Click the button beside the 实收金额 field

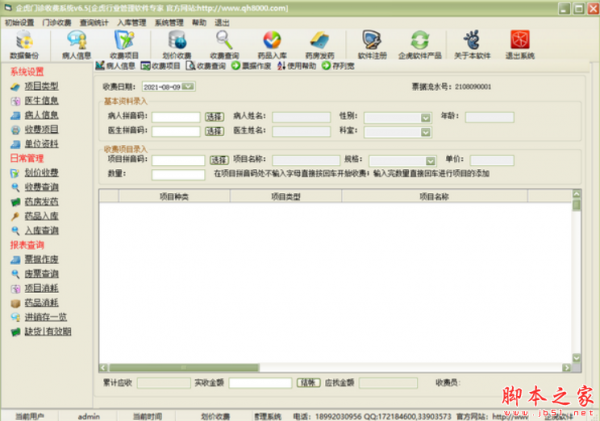308,382
